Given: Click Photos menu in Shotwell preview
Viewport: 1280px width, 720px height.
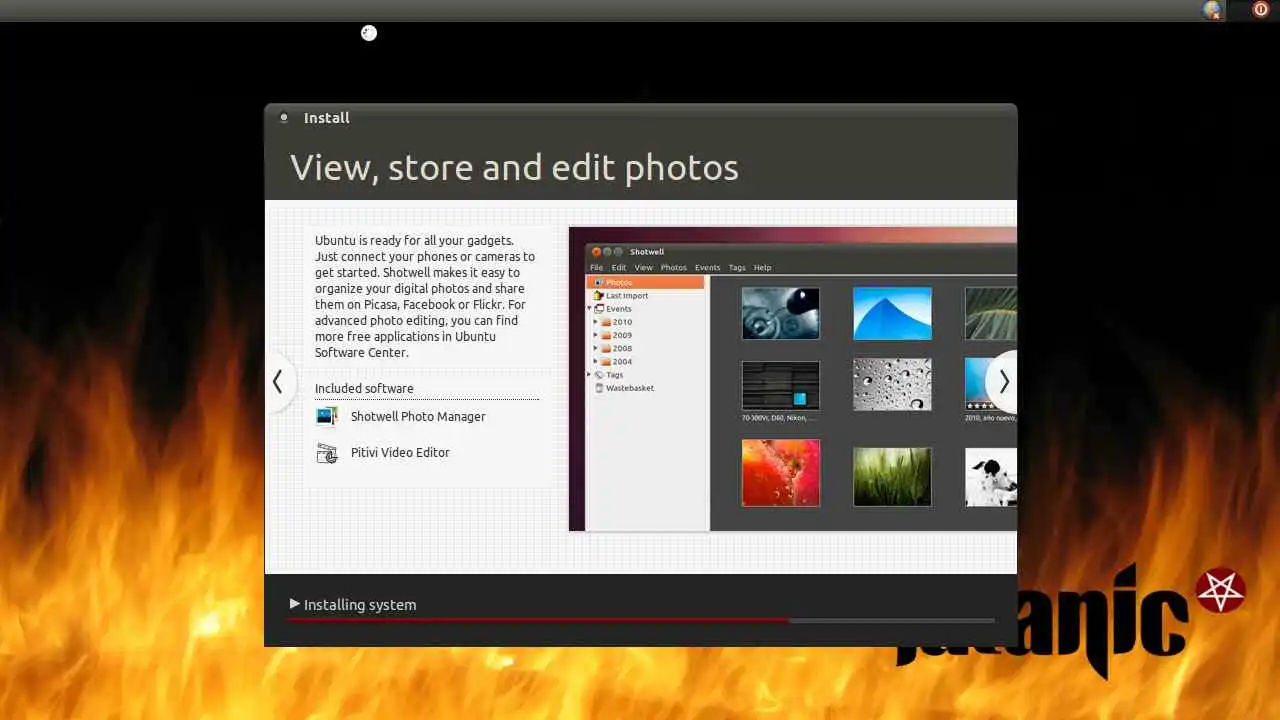Looking at the screenshot, I should 674,267.
